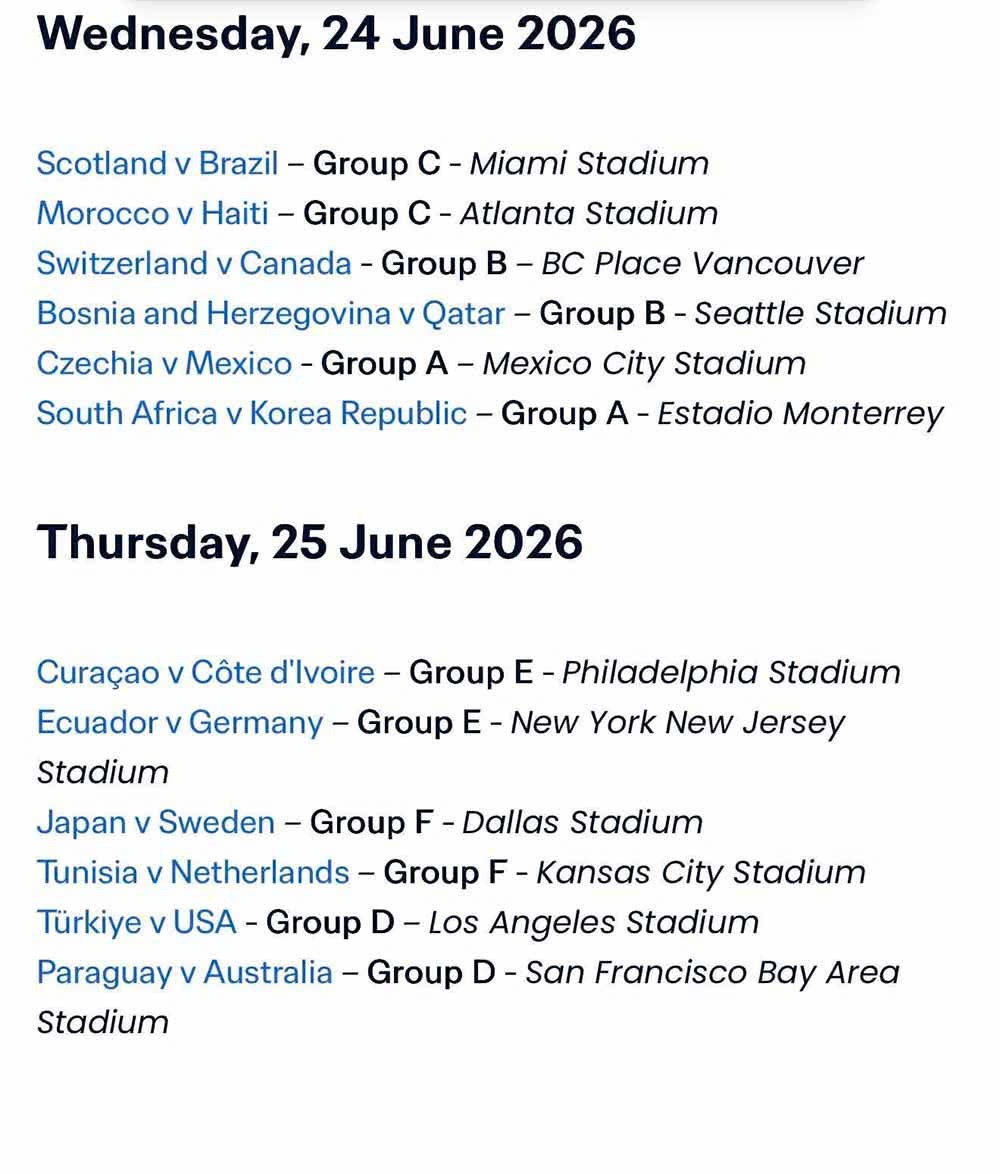The height and width of the screenshot is (1174, 1000).
Task: Select the Paraguay v Australia fixture link
Action: [184, 972]
